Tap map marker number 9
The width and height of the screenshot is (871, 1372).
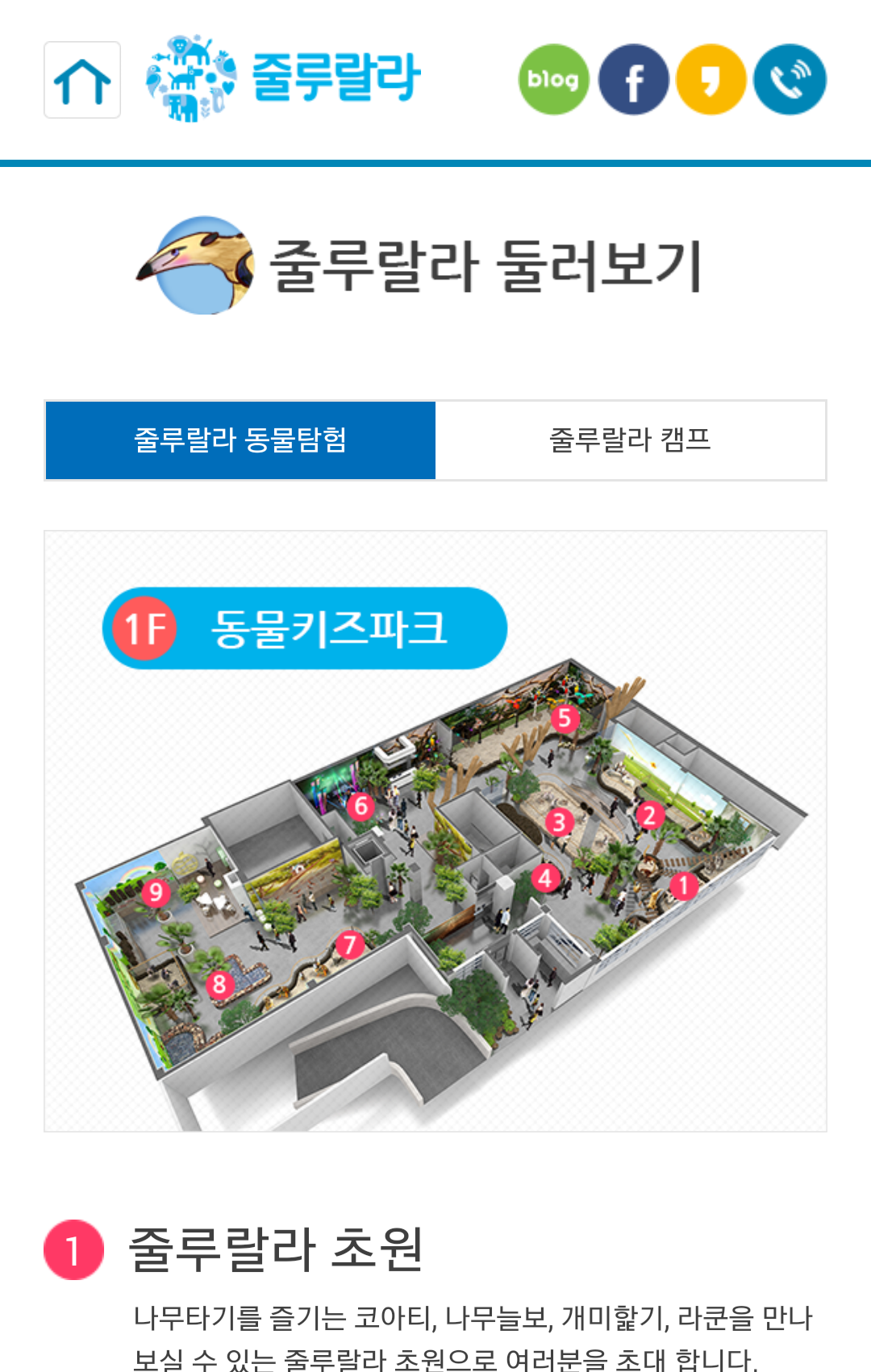point(156,891)
